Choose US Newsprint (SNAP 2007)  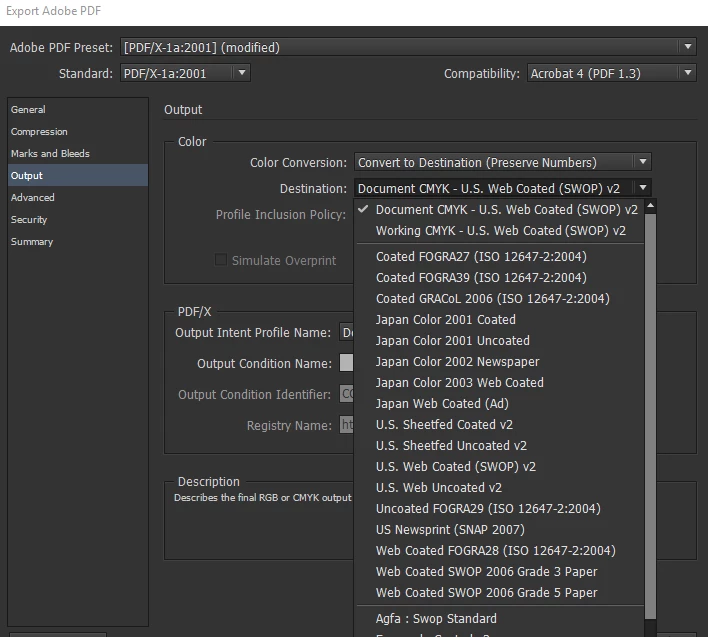coord(500,530)
